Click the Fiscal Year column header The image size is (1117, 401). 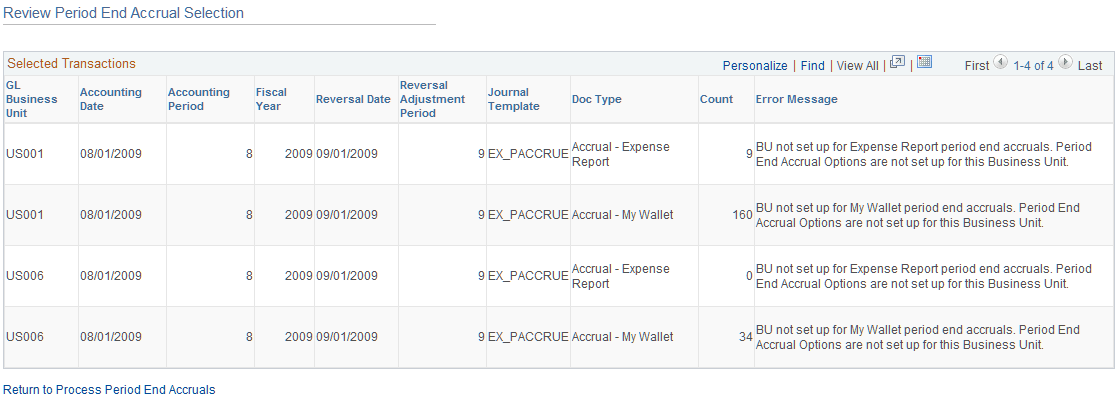[x=270, y=99]
